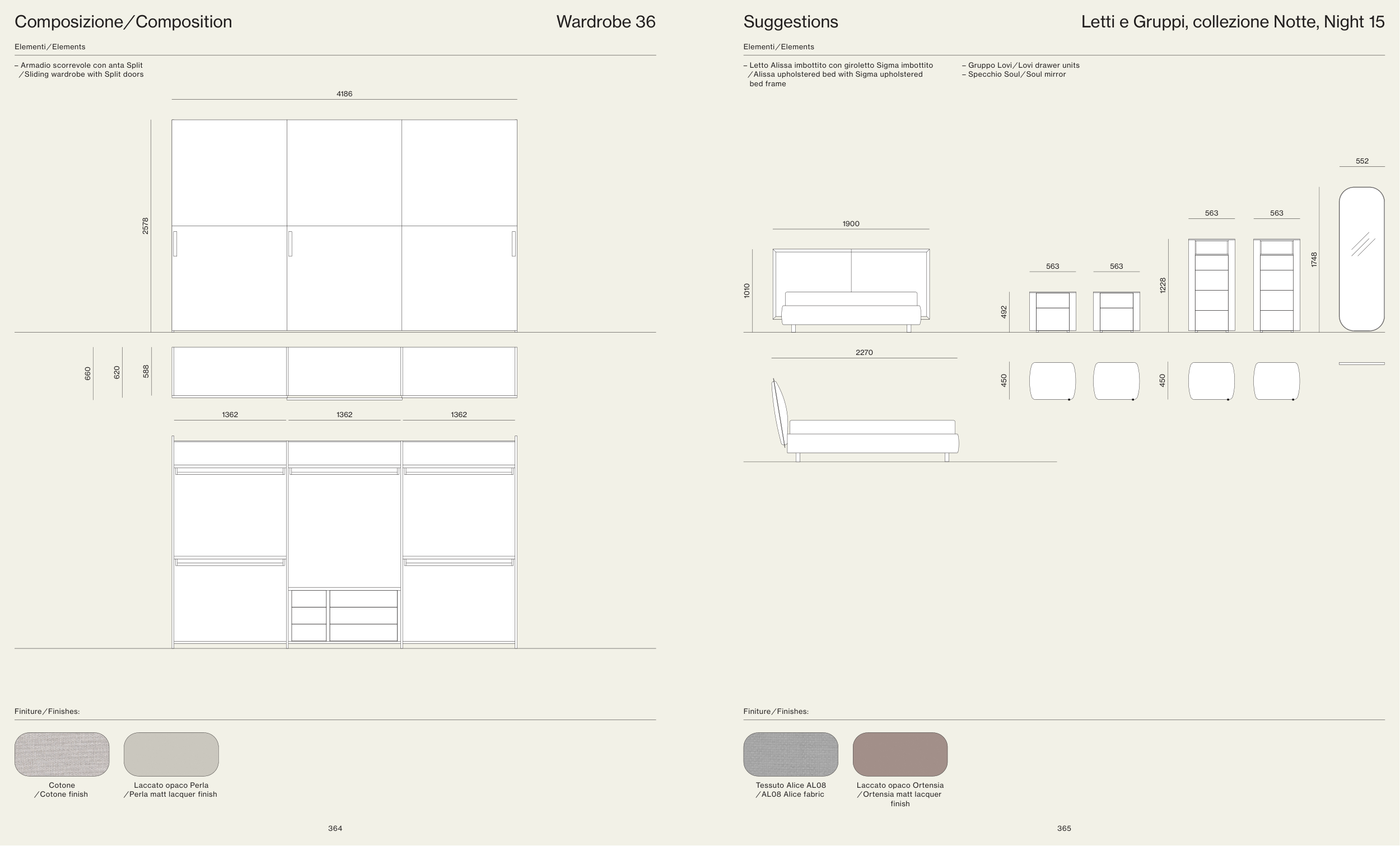1400x846 pixels.
Task: Click page number 364
Action: (335, 829)
